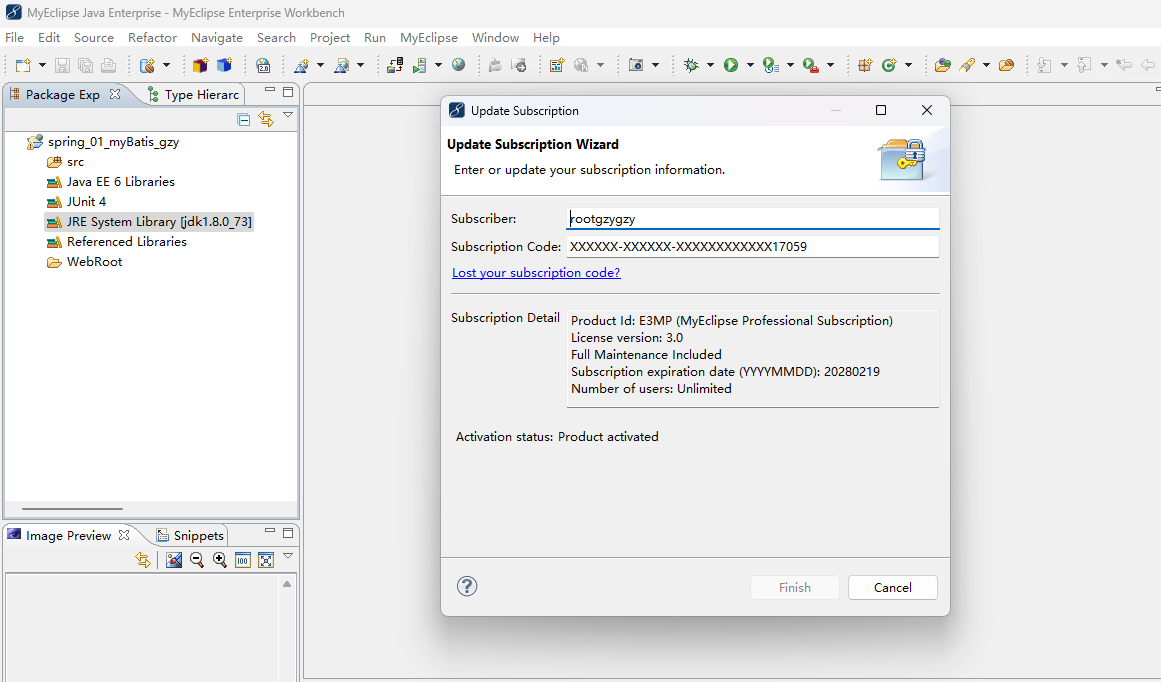Open the External Tools dropdown arrow
The width and height of the screenshot is (1161, 682).
tap(830, 65)
